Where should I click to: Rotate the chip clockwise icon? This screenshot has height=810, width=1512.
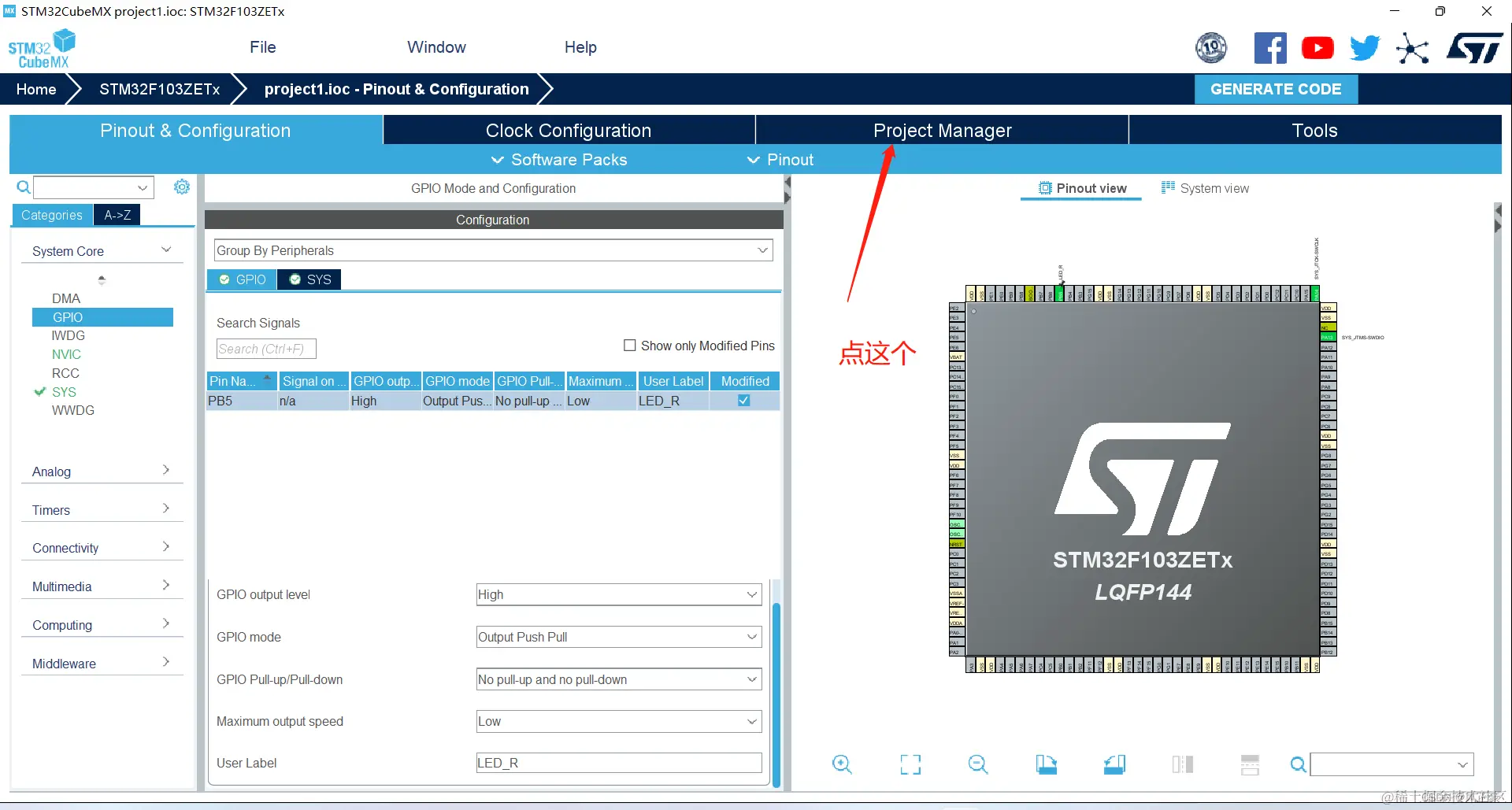[x=1047, y=764]
